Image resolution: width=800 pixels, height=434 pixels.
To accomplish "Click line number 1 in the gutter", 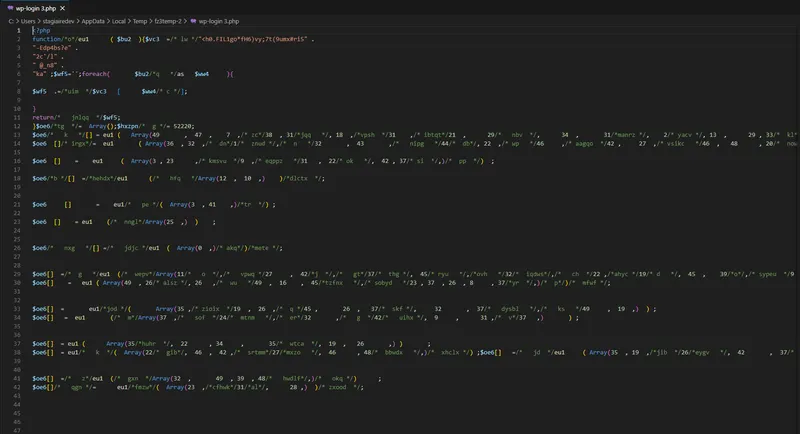I will [19, 31].
